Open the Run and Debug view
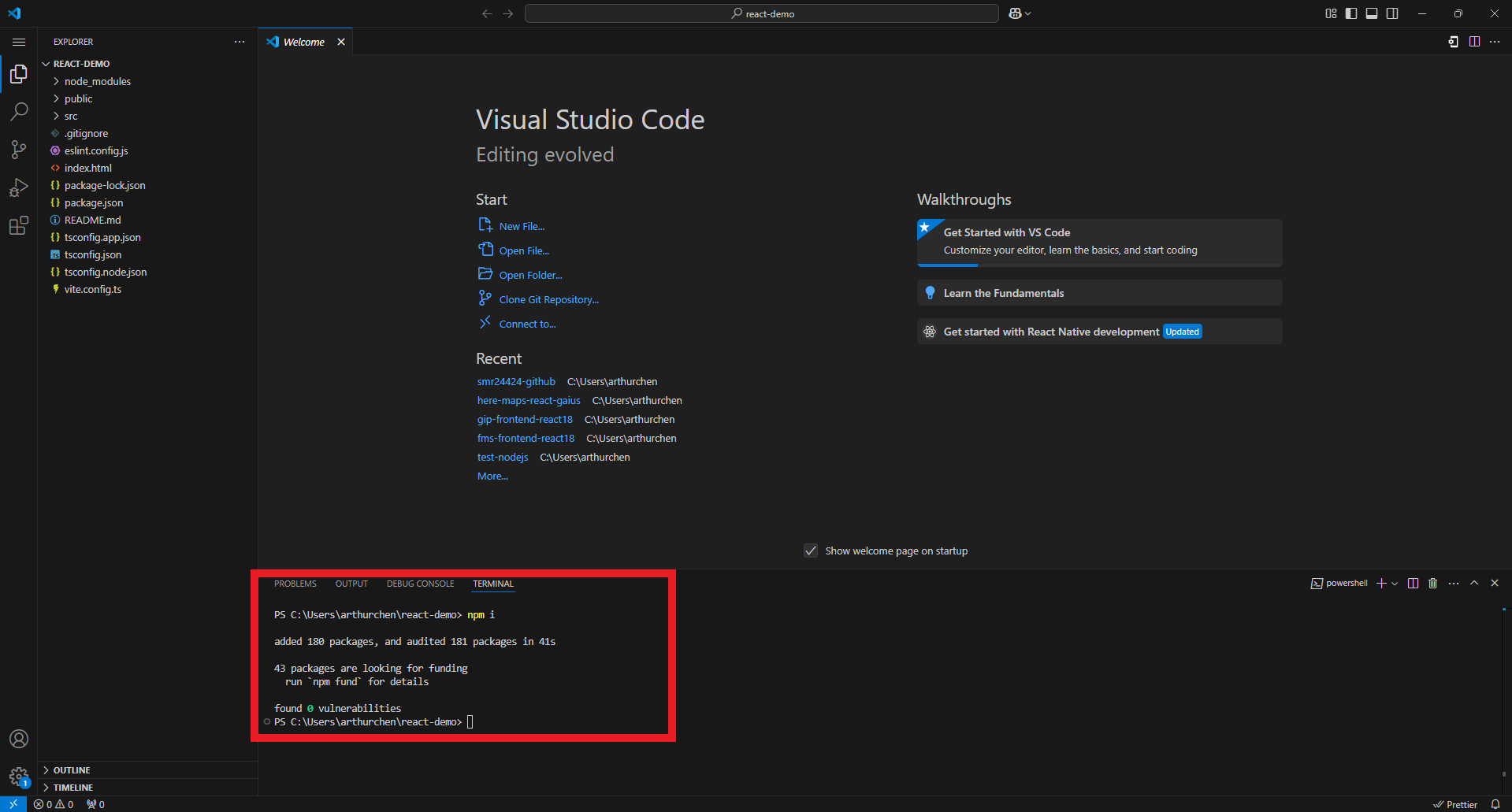 click(19, 187)
